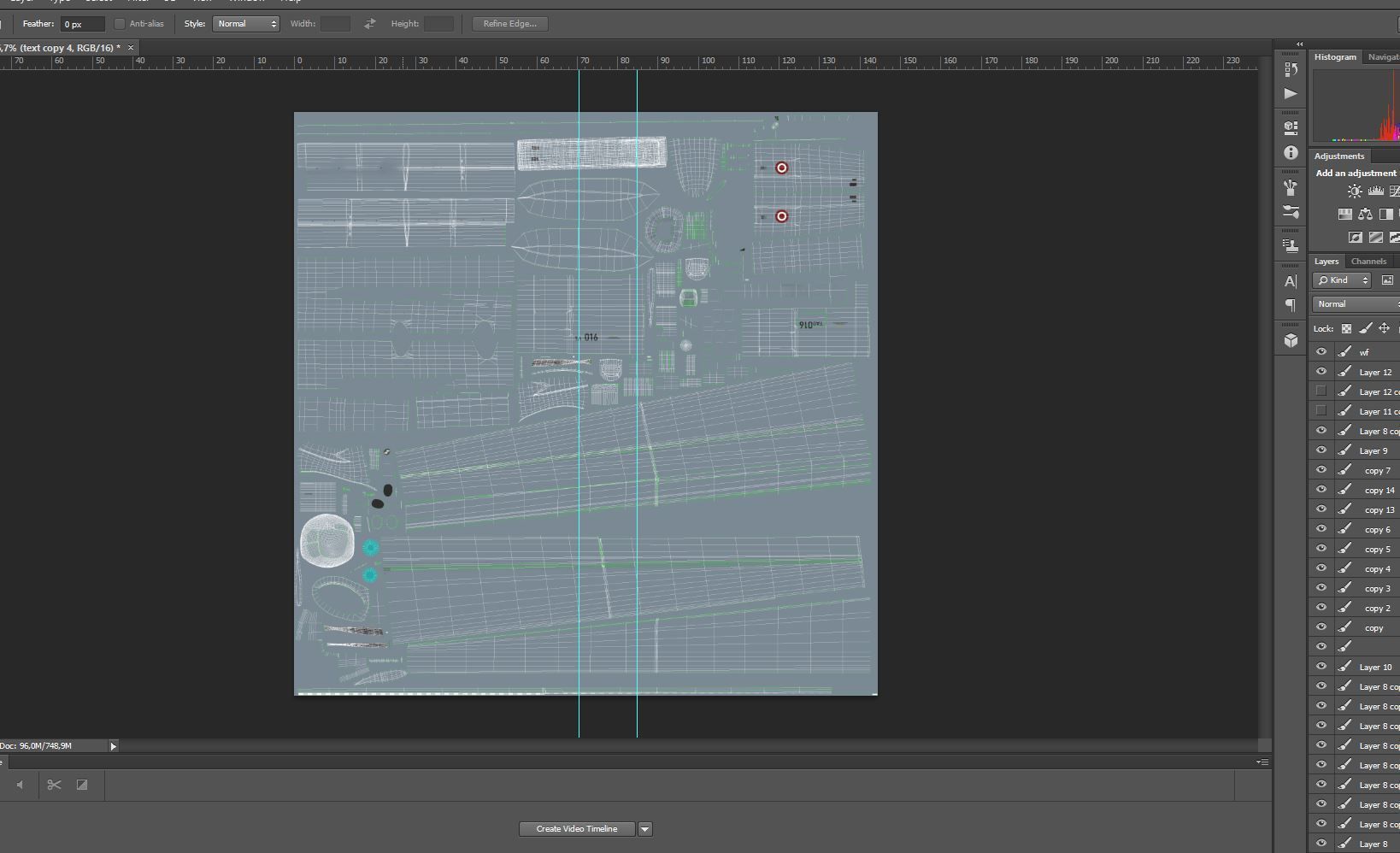Open the Create Video Timeline dropdown arrow
This screenshot has height=853, width=1400.
[645, 829]
